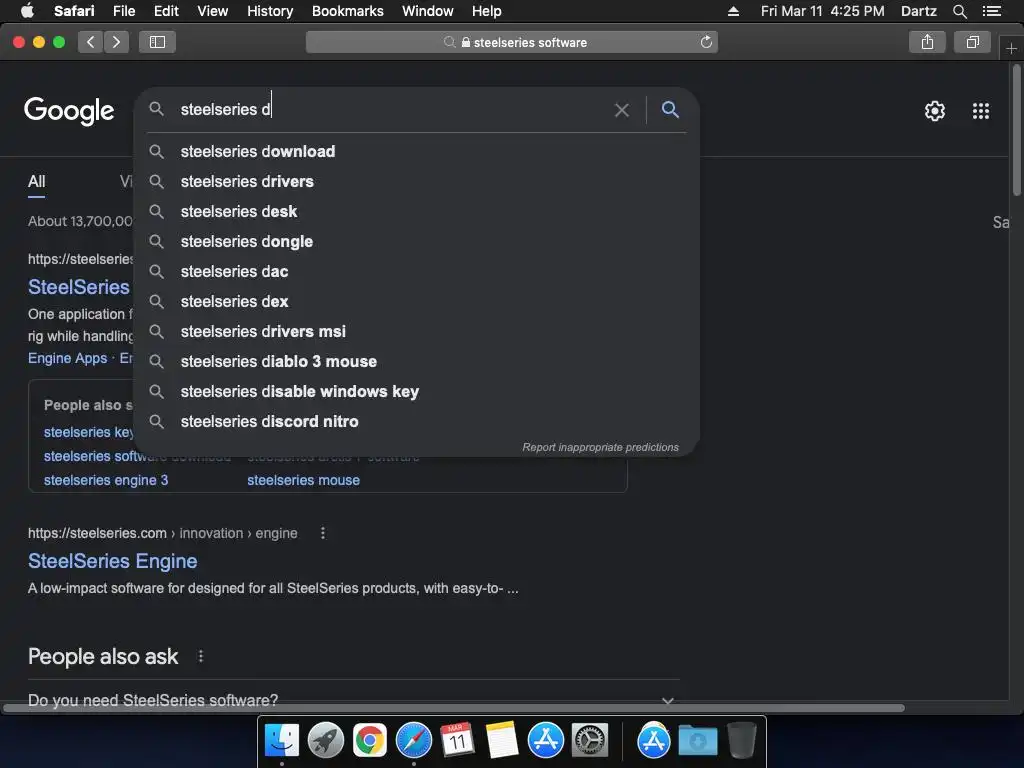Open Launchpad rocket in the dock

pyautogui.click(x=326, y=741)
